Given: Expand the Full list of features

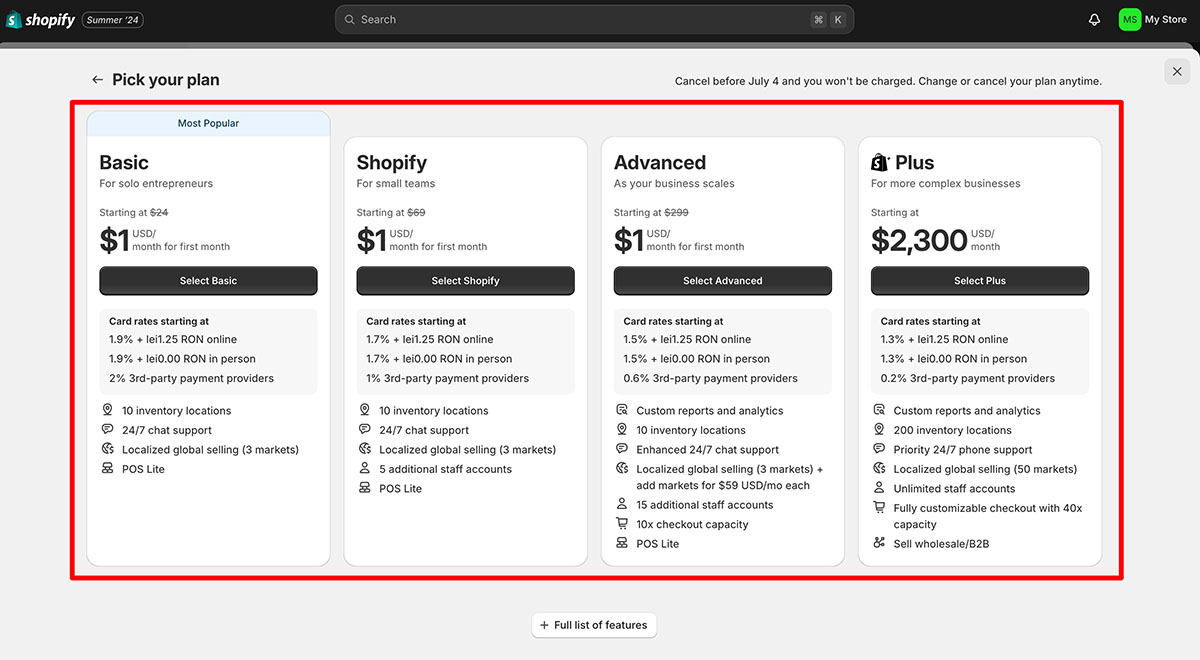Looking at the screenshot, I should tap(594, 624).
